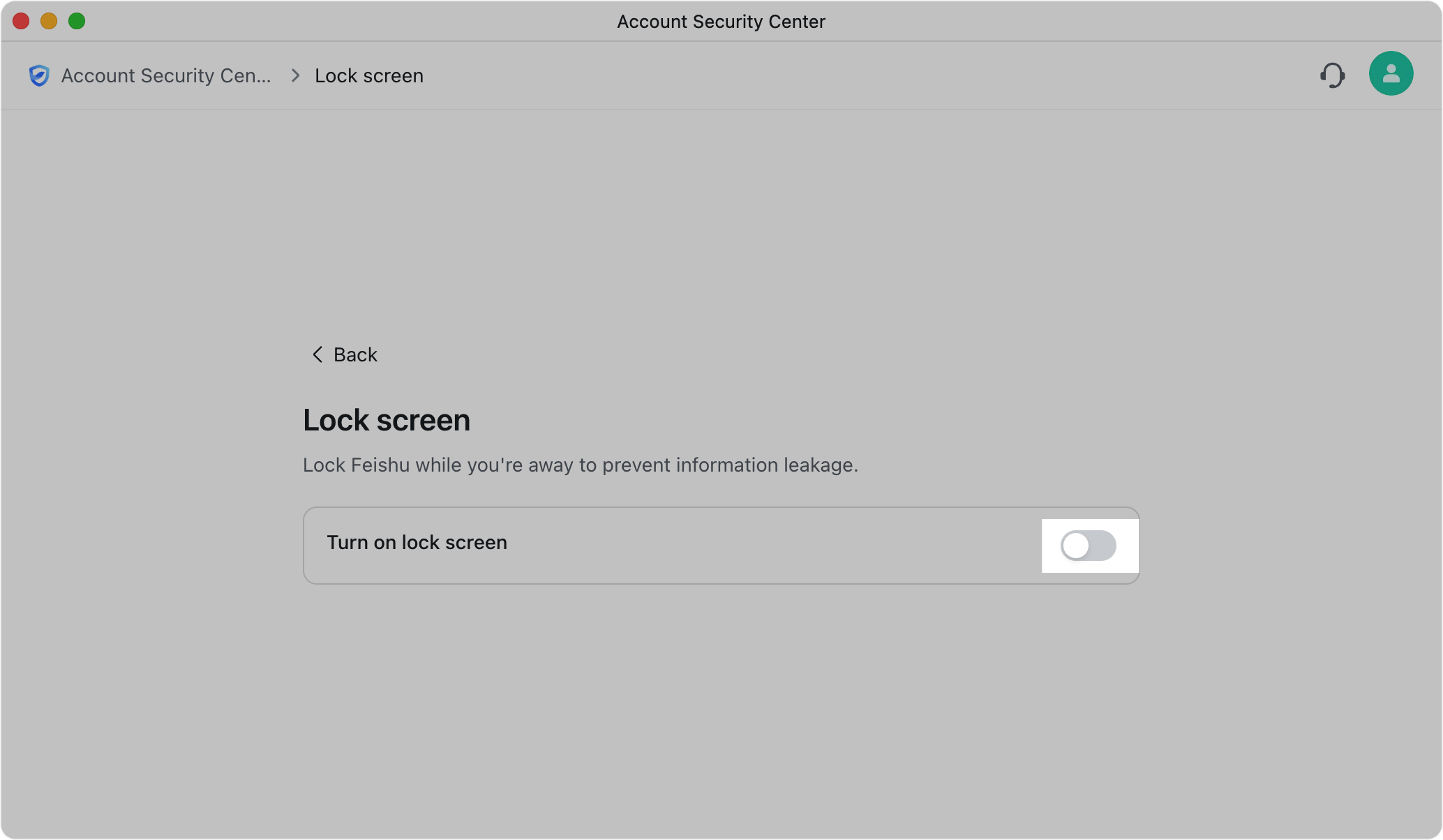Select the "Lock screen" breadcrumb item
This screenshot has height=840, width=1443.
click(368, 75)
